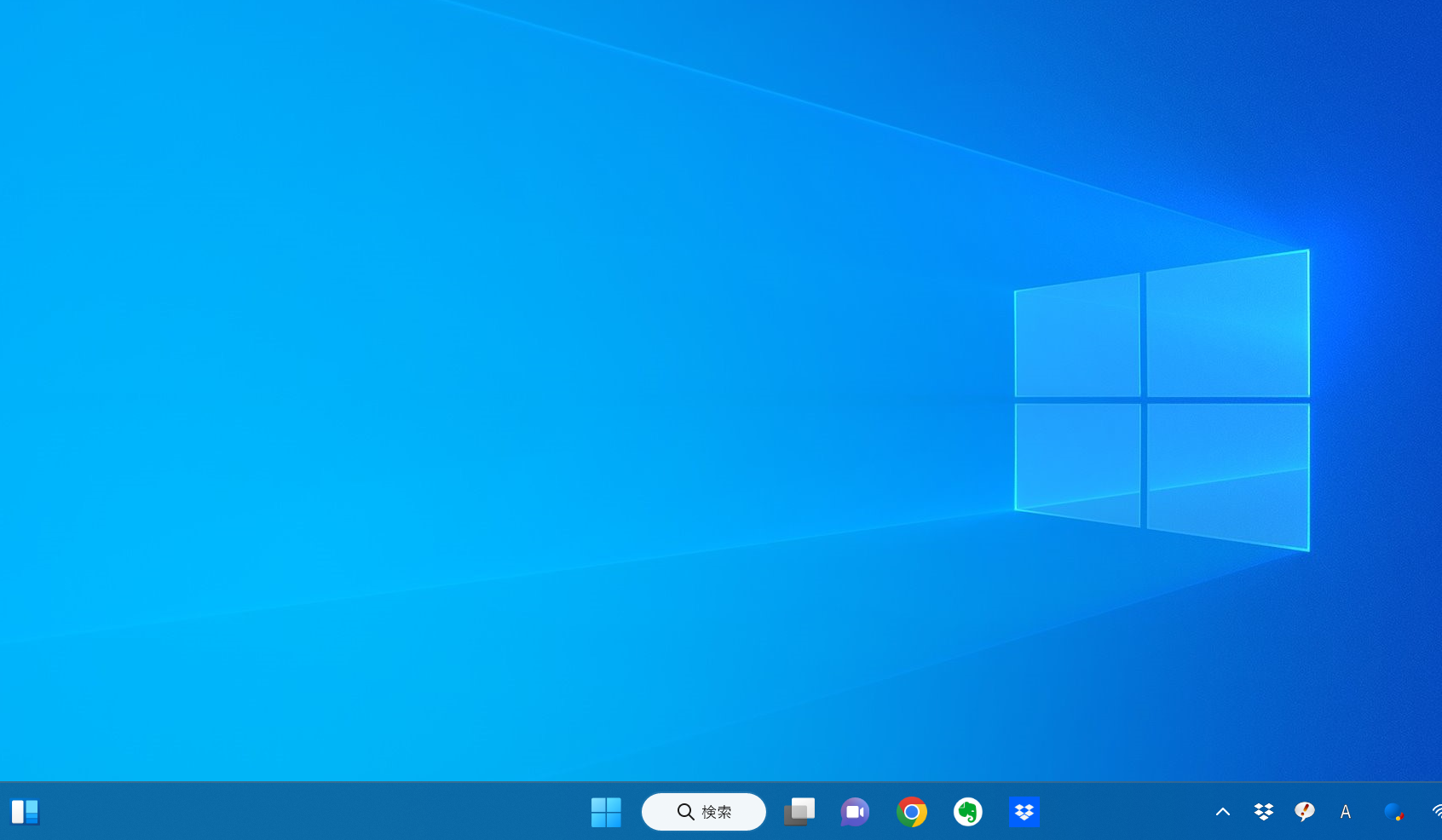Click the wallpaper logo's upper-left pane

click(1077, 337)
